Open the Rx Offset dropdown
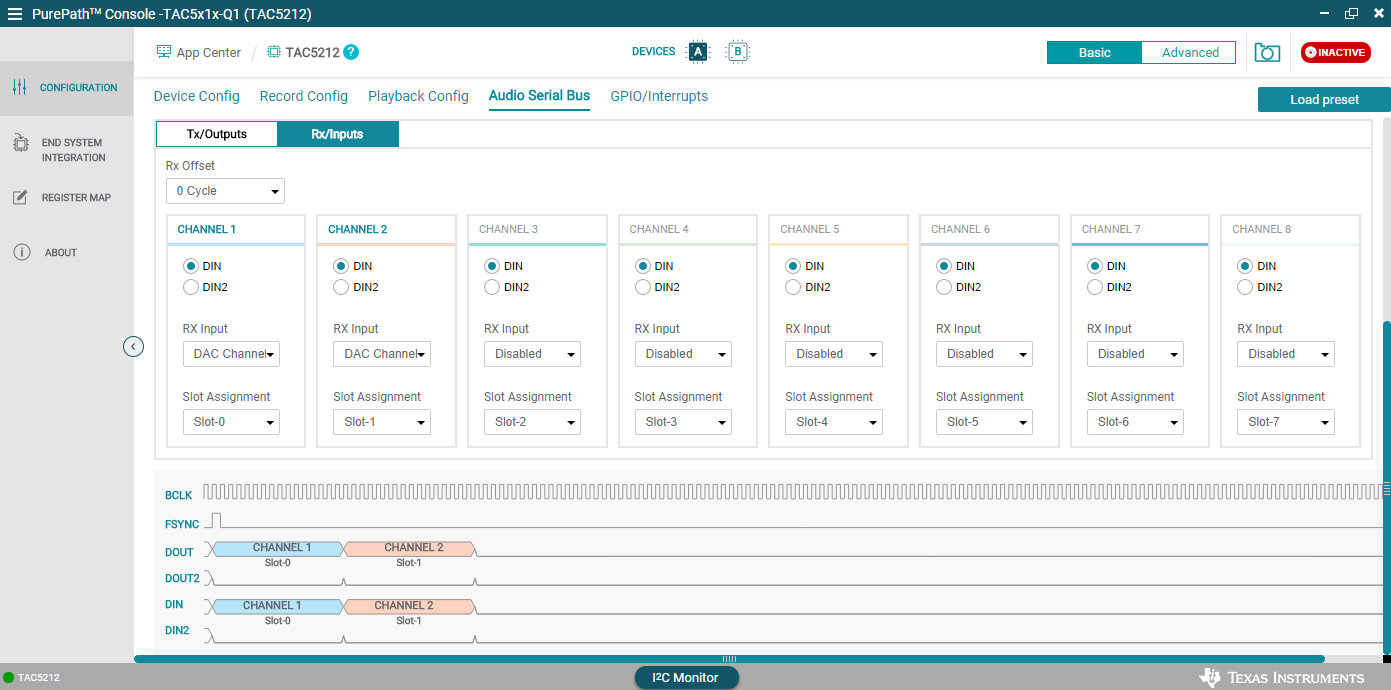 pos(225,191)
